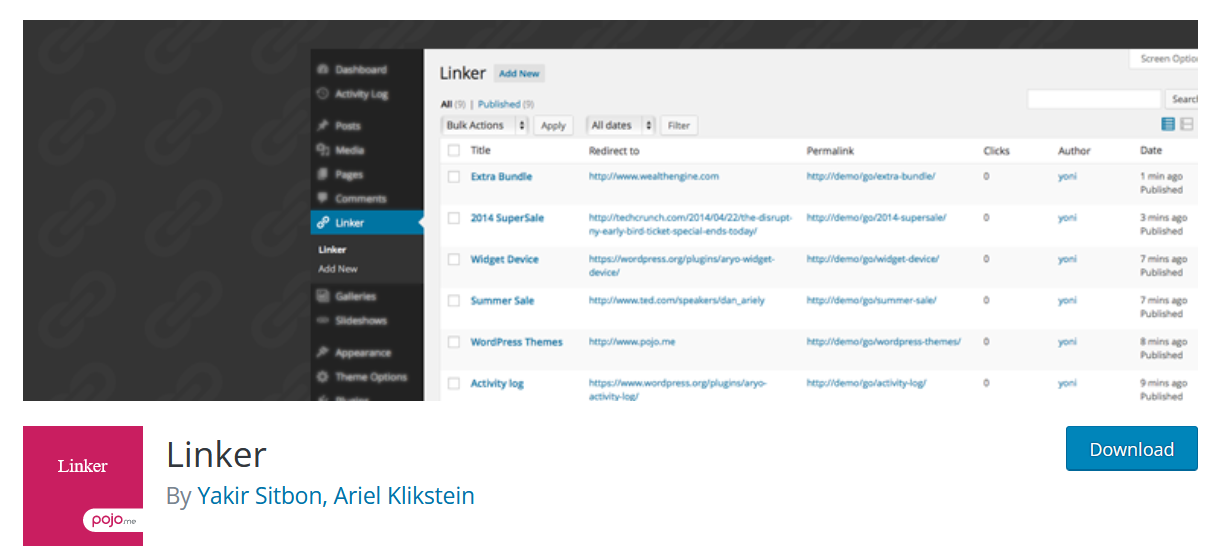The height and width of the screenshot is (557, 1216).
Task: Open Comments in the admin menu
Action: [x=360, y=198]
